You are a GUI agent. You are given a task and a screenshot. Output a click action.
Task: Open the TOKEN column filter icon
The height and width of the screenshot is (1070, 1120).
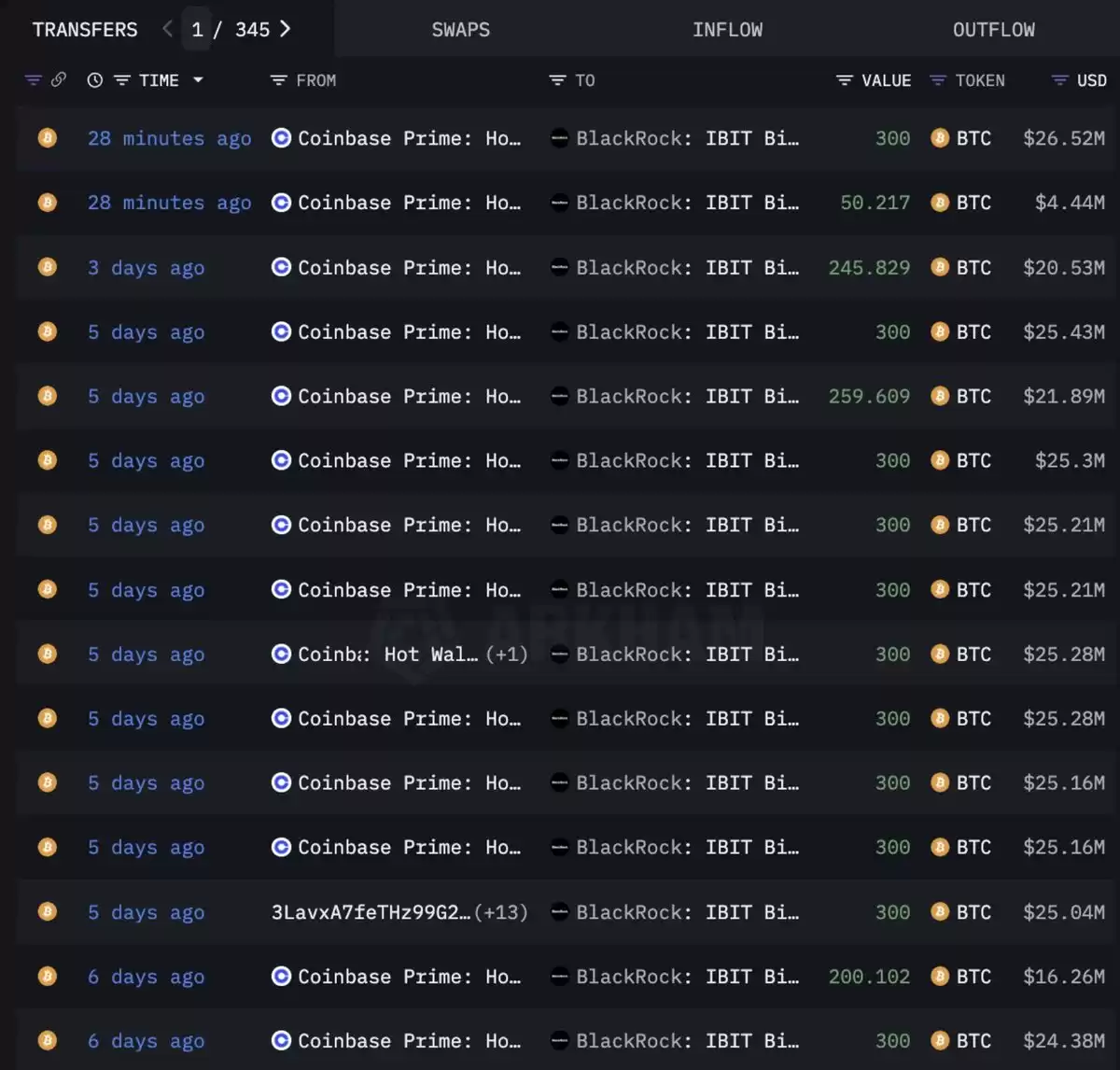pos(938,80)
